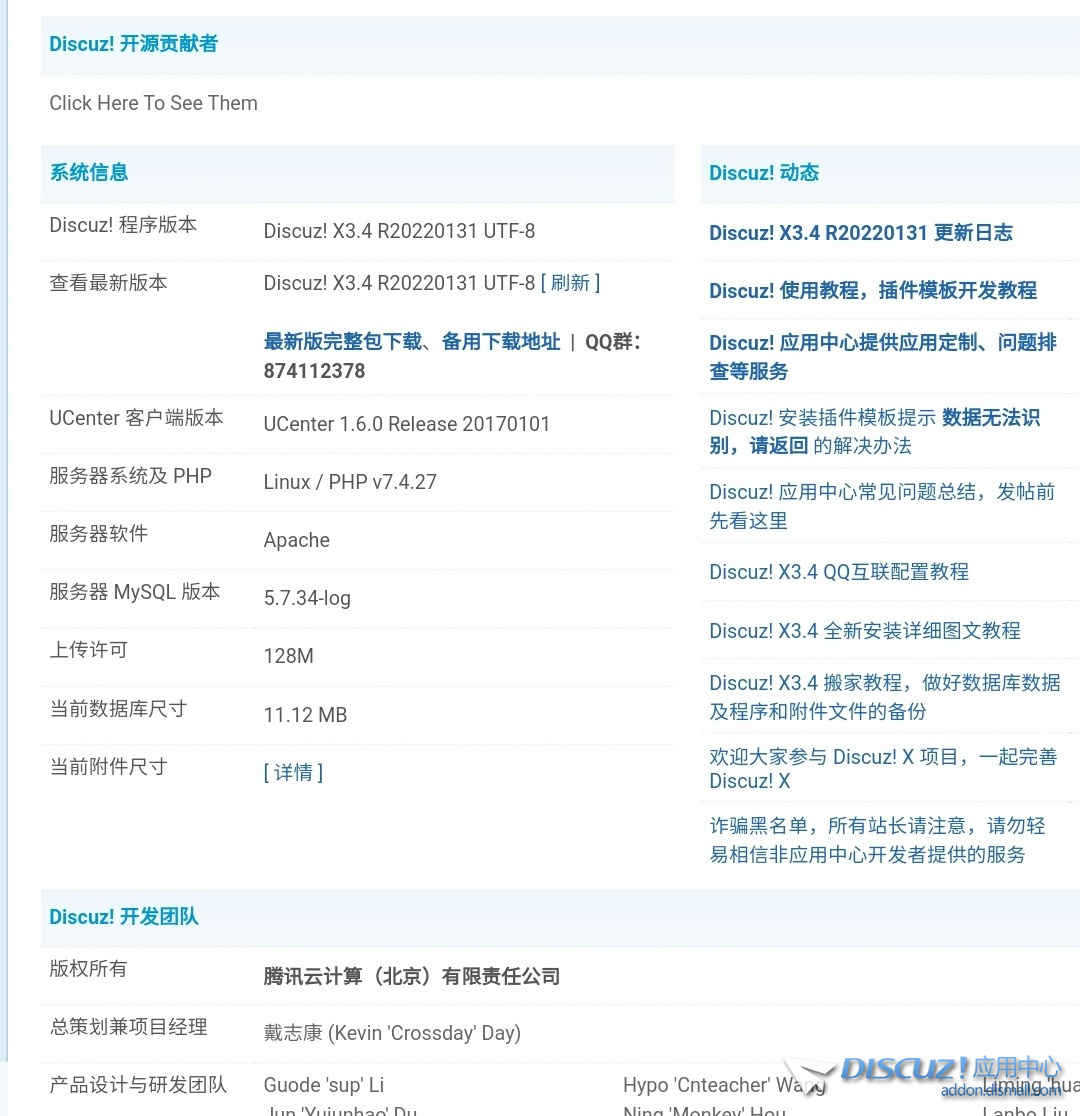1080x1116 pixels.
Task: Click program version value Discuz! X3.4 R20220131 UTF-8
Action: point(399,231)
